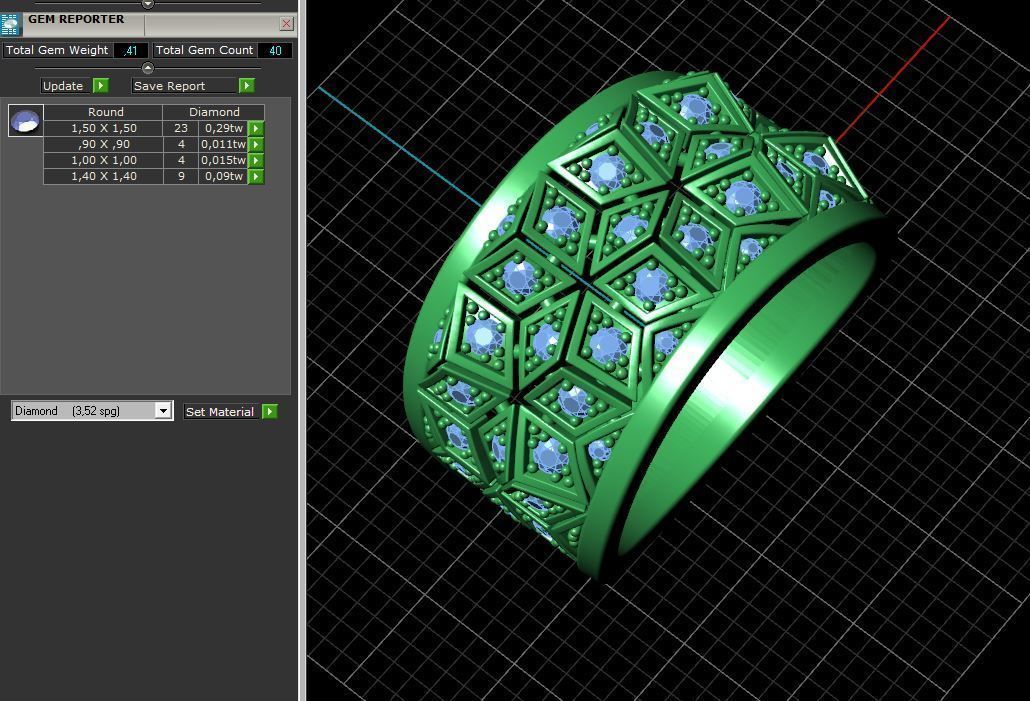This screenshot has height=701, width=1030.
Task: Select the 1,50 X 1,50 size cell
Action: click(x=103, y=128)
